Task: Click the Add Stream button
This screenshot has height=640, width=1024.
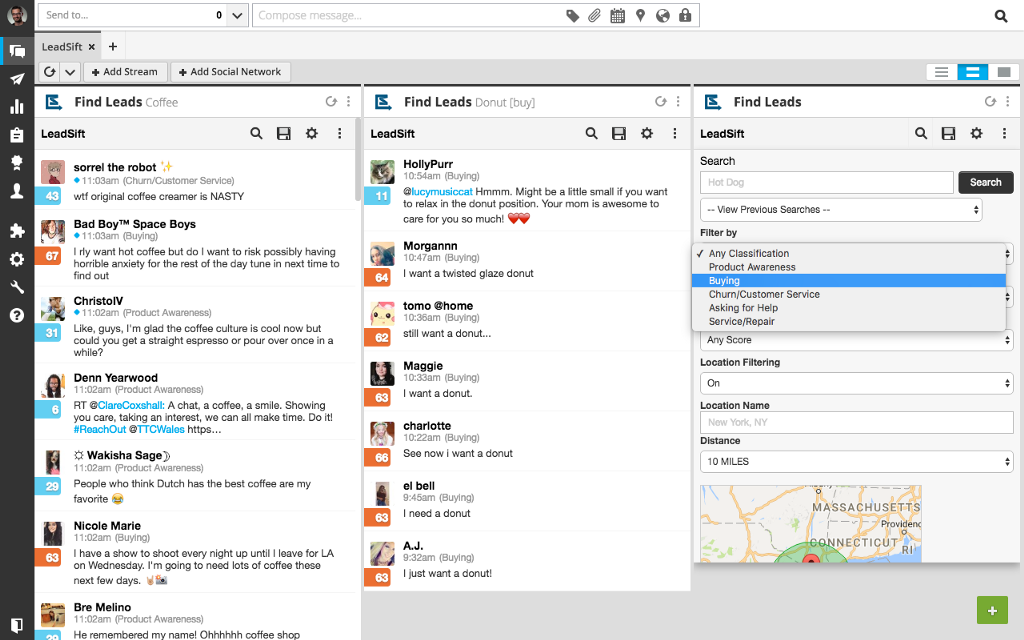Action: point(125,72)
